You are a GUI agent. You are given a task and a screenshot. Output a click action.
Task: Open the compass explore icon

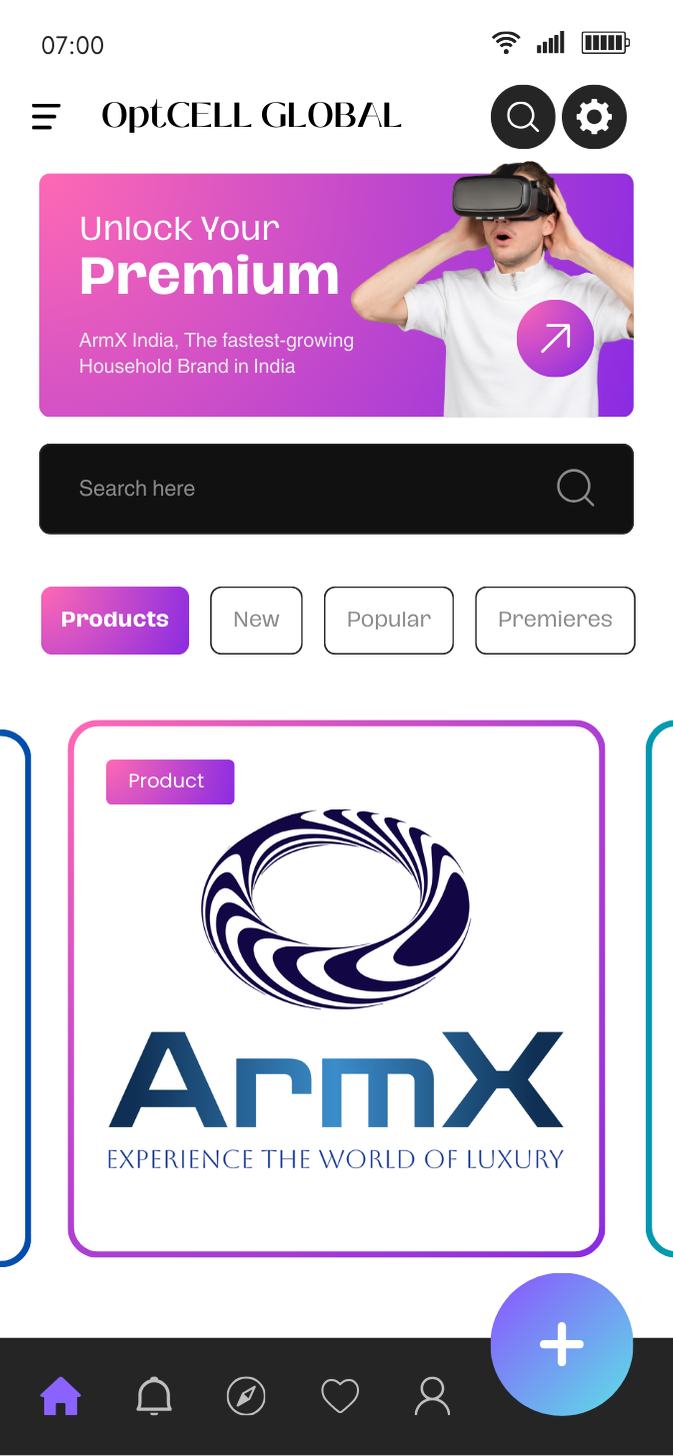(x=246, y=1396)
